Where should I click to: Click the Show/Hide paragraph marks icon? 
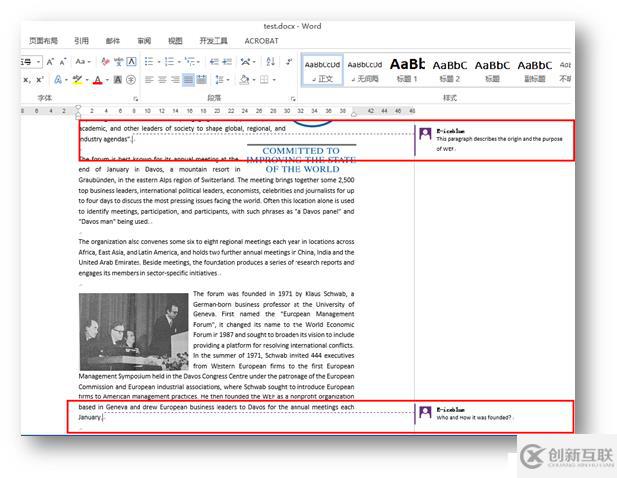[x=289, y=61]
